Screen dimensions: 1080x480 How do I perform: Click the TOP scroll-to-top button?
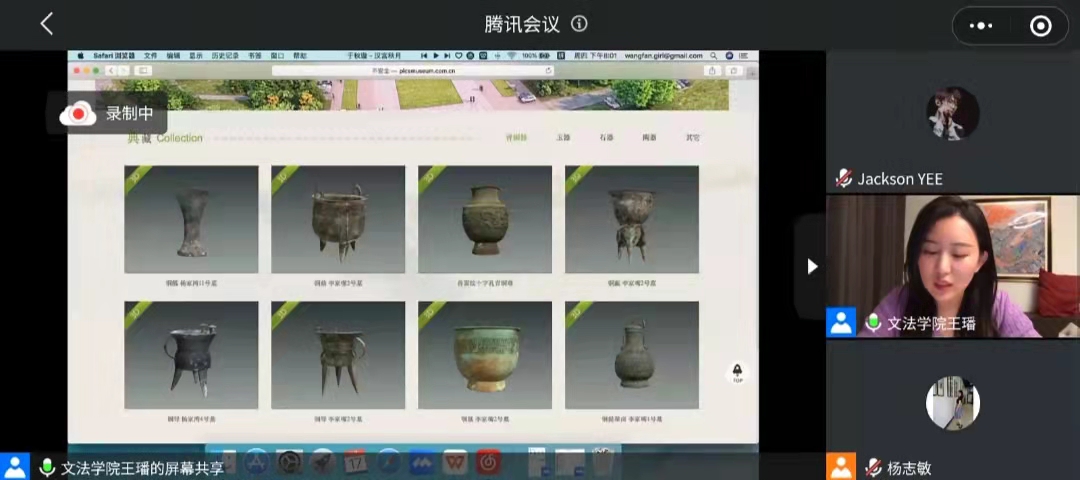737,373
